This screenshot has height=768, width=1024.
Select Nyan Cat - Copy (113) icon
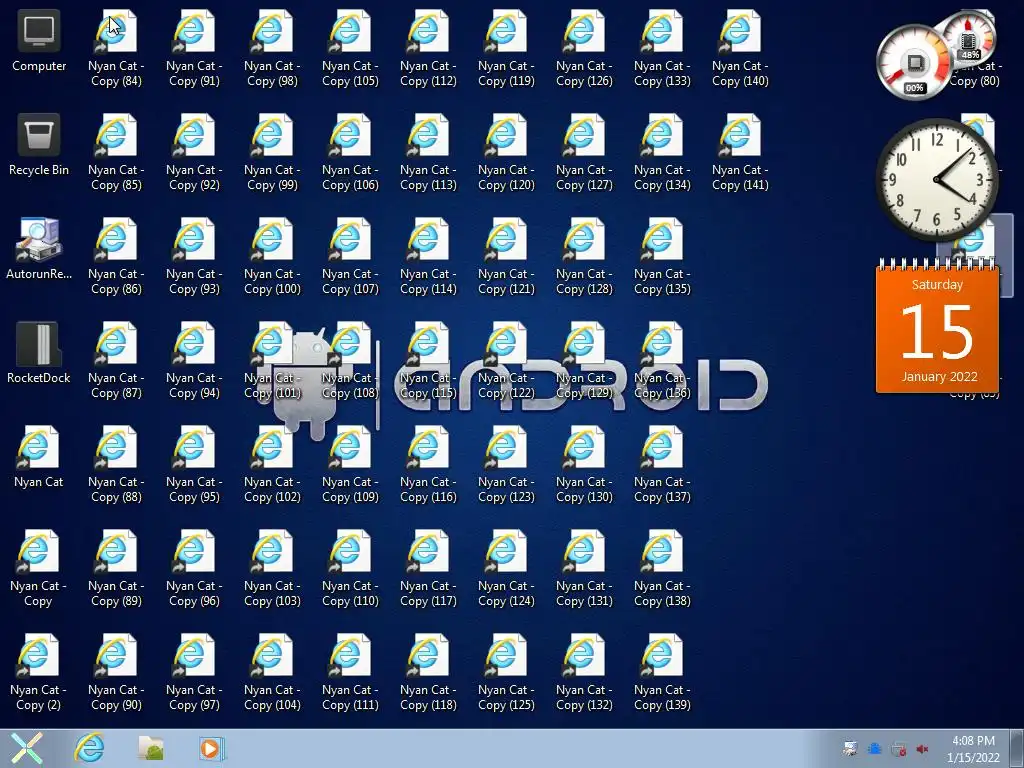428,153
